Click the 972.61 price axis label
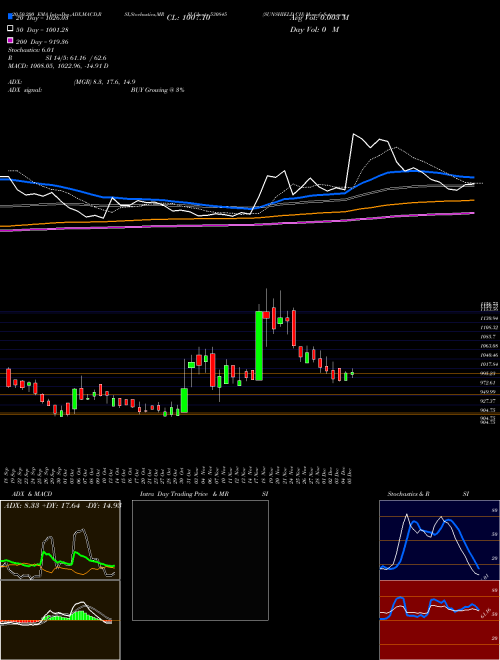This screenshot has width=500, height=660. 489,383
